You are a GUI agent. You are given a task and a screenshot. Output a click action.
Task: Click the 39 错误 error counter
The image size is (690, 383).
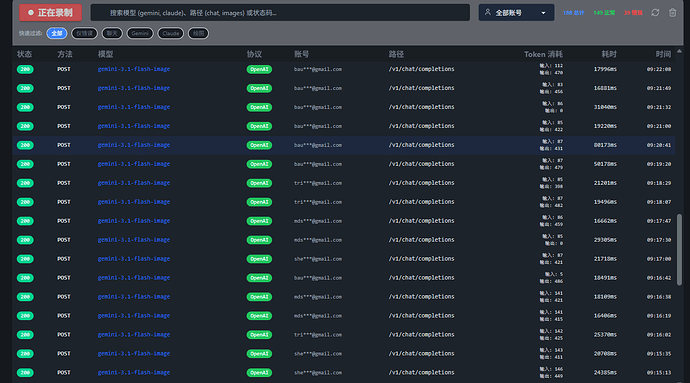633,13
